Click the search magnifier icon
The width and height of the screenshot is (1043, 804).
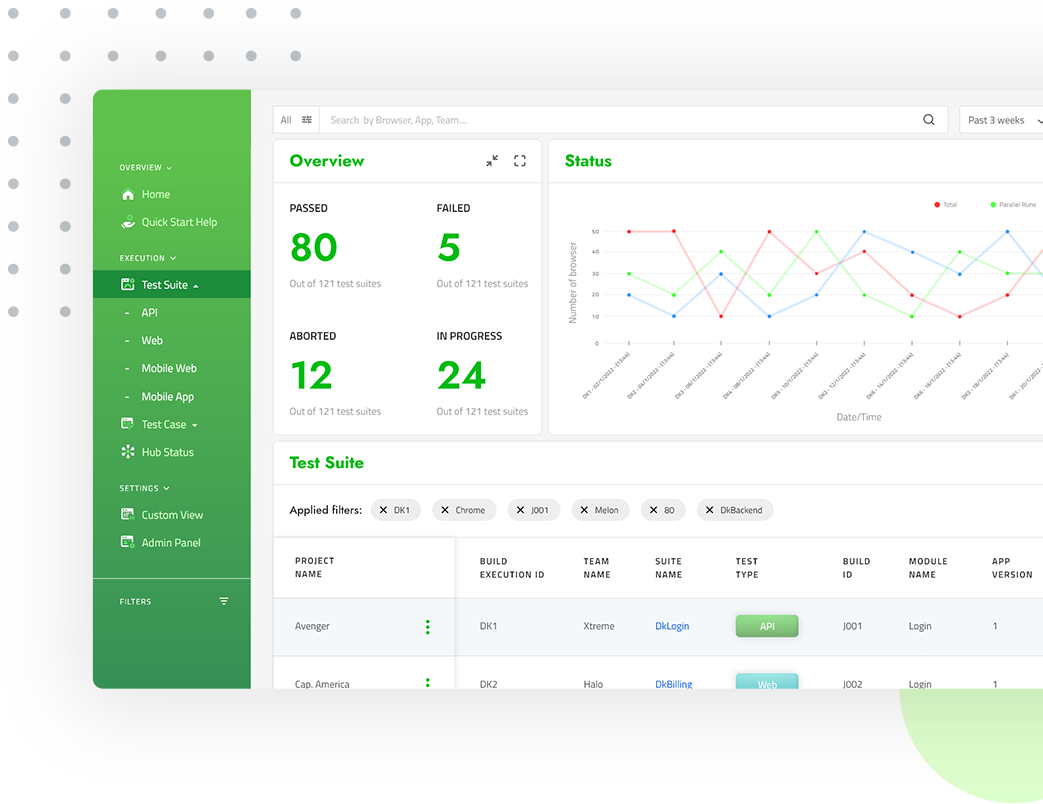929,119
